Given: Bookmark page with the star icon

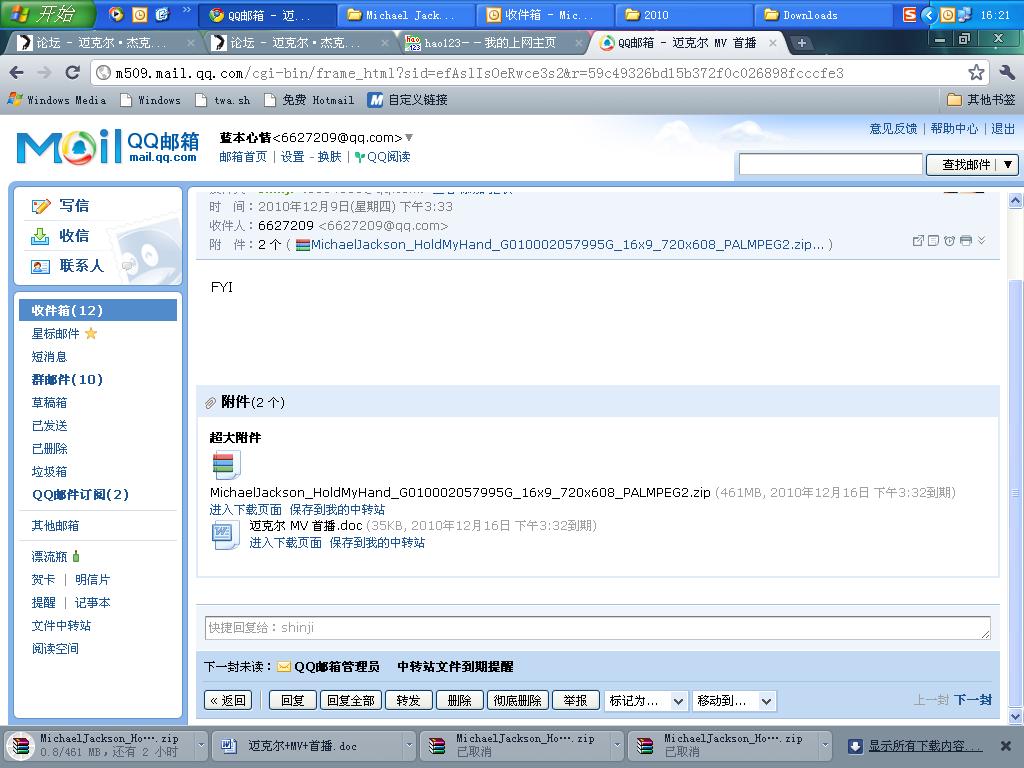Looking at the screenshot, I should [x=976, y=73].
